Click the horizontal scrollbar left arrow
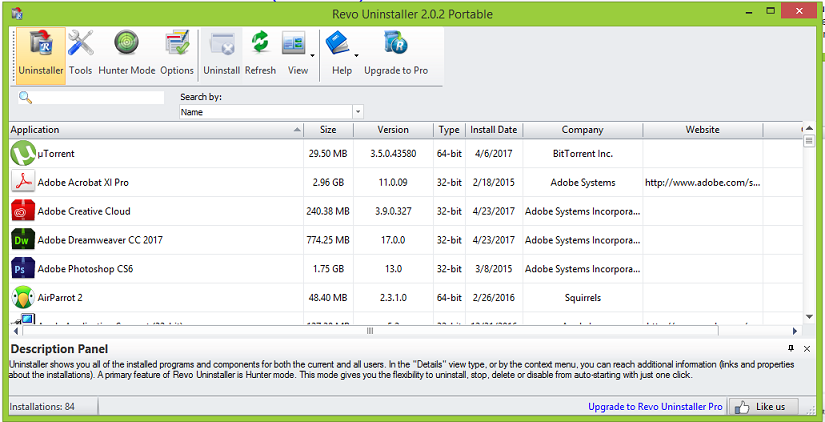Viewport: 825px width, 422px height. pyautogui.click(x=15, y=331)
